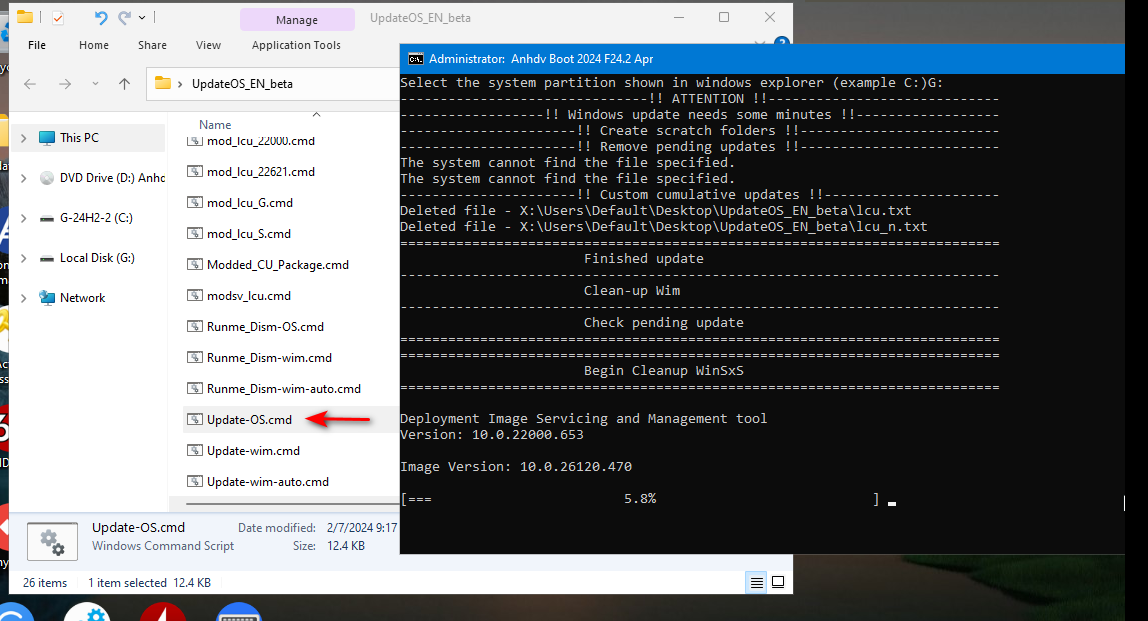Select mod_lcu_G.cmd file

pos(250,203)
